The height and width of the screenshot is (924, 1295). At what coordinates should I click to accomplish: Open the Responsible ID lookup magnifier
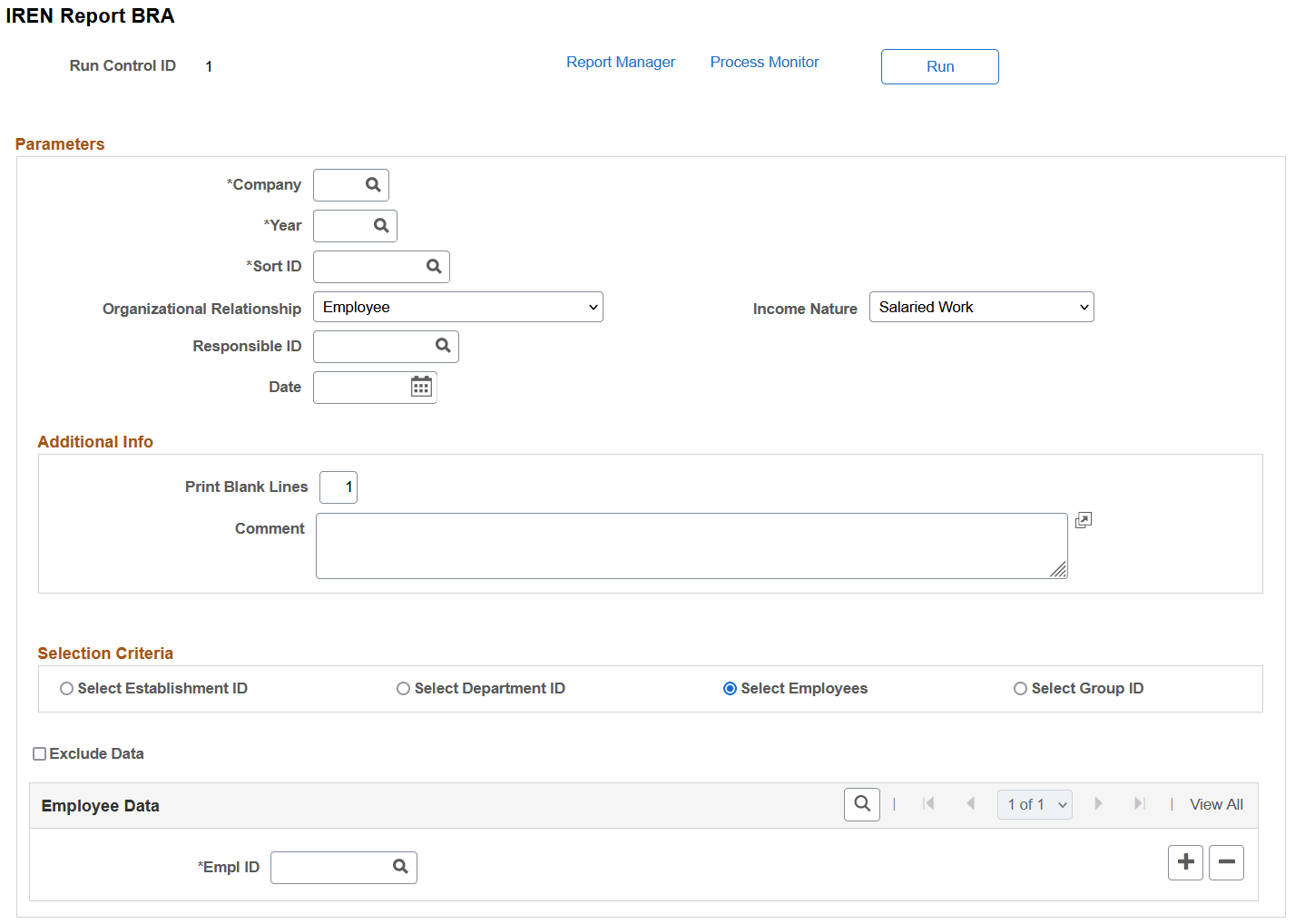443,346
